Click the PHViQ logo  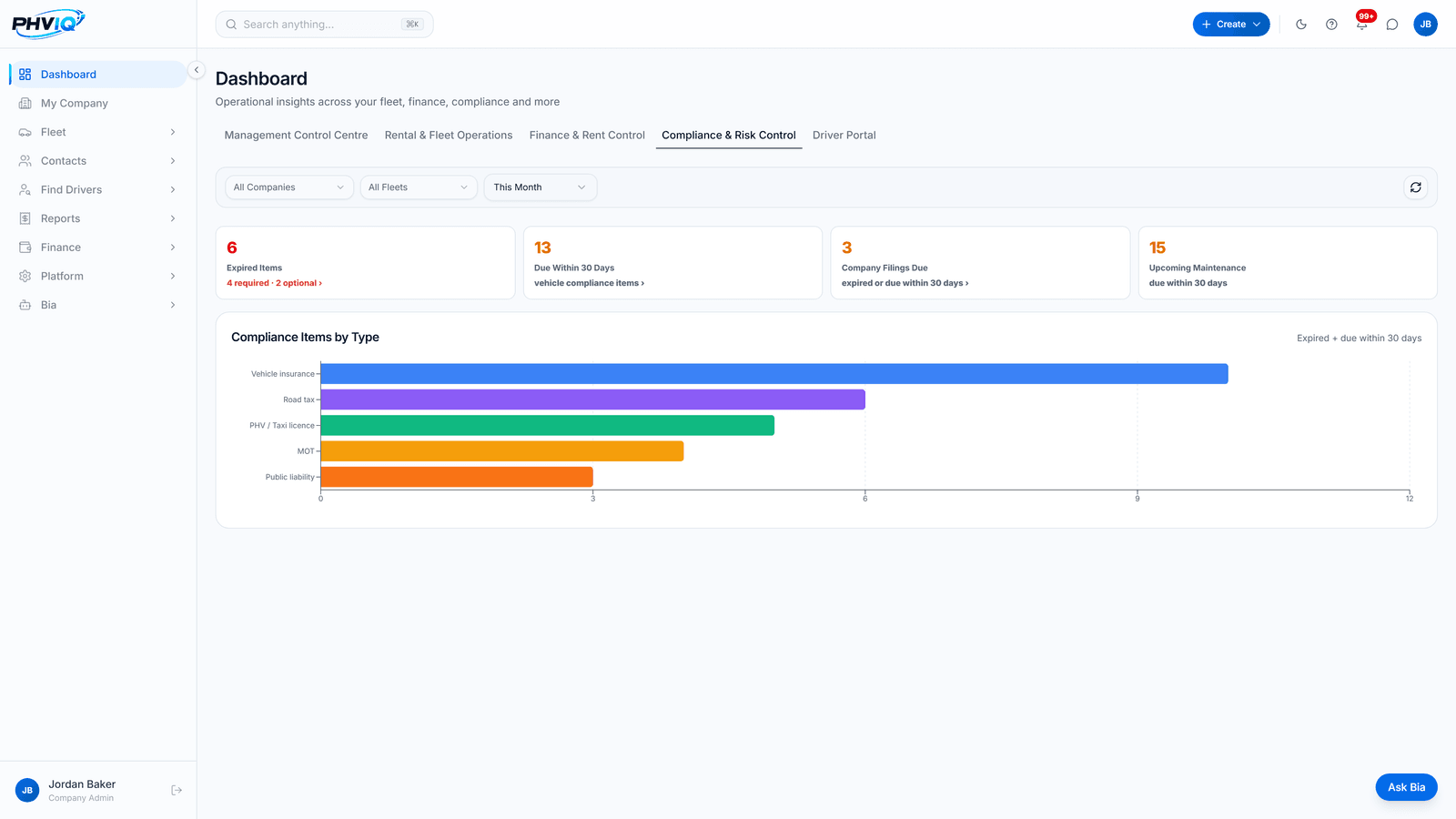click(48, 24)
